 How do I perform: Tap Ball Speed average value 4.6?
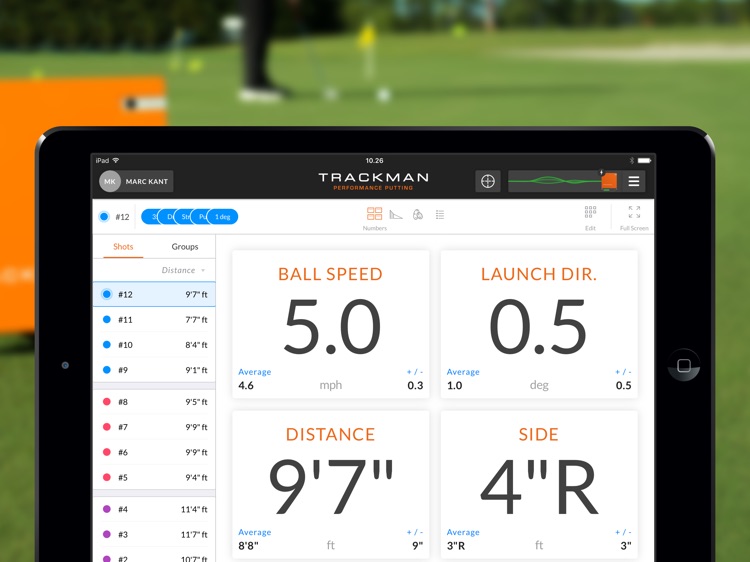(x=246, y=386)
